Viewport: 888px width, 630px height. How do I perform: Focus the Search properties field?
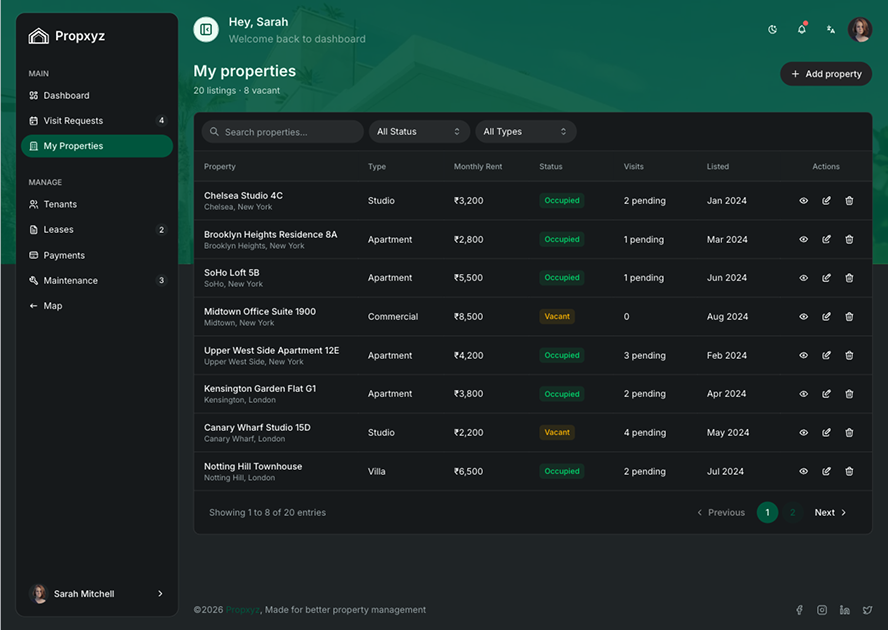[x=283, y=131]
